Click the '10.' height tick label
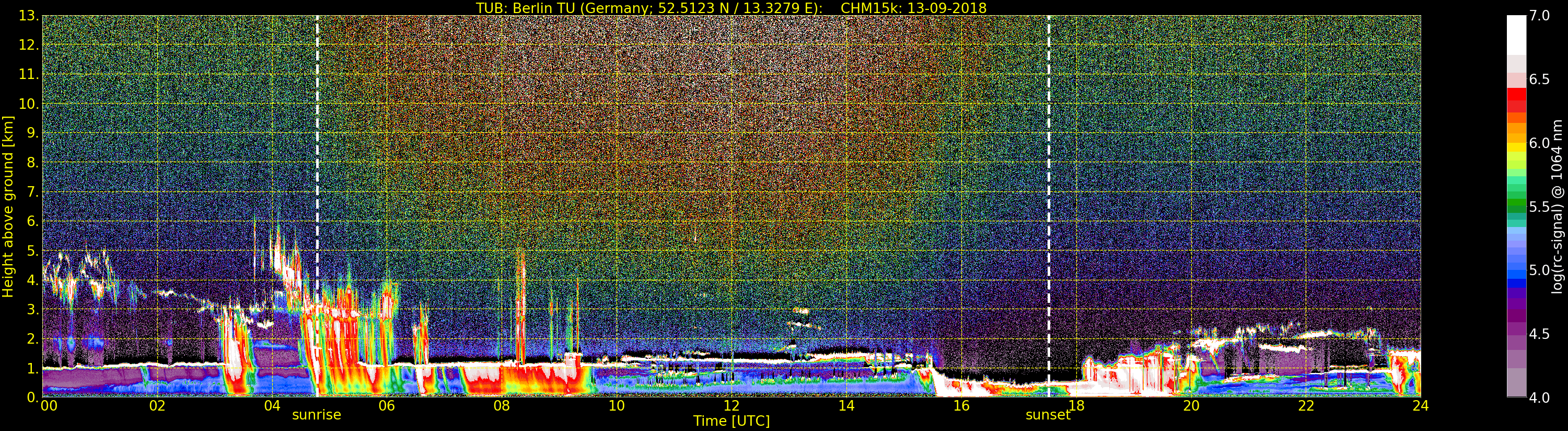This screenshot has width=1568, height=431. (x=29, y=104)
